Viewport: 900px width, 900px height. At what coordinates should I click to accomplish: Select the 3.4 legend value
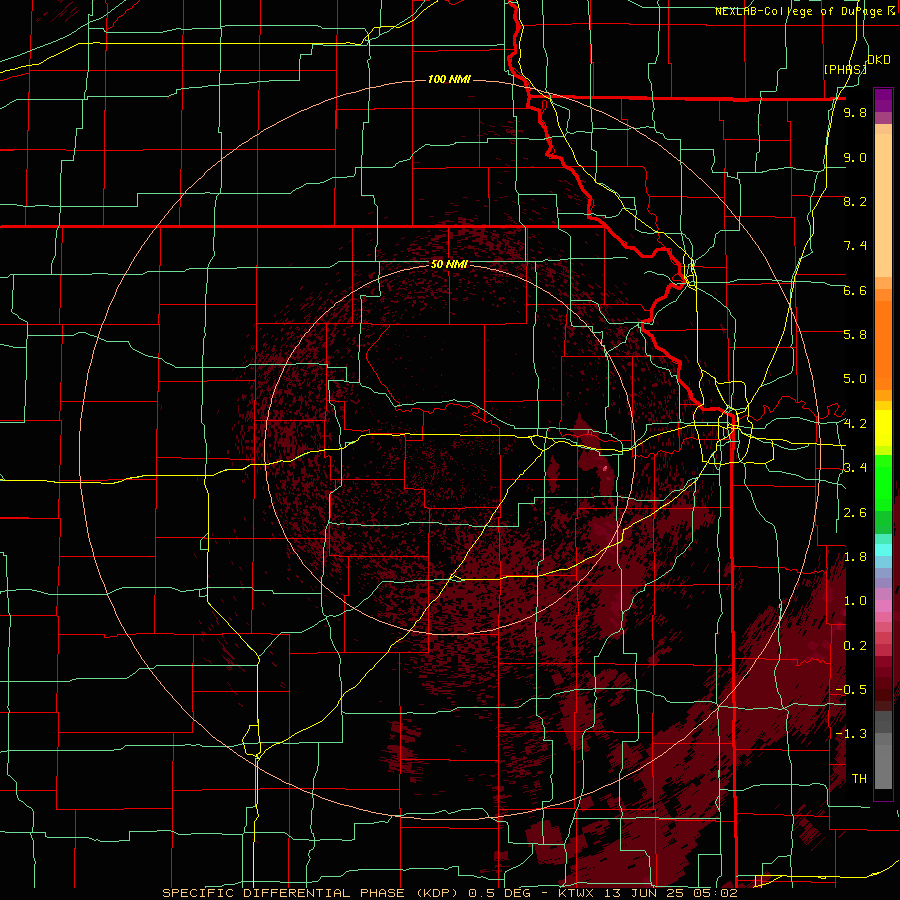tap(855, 468)
